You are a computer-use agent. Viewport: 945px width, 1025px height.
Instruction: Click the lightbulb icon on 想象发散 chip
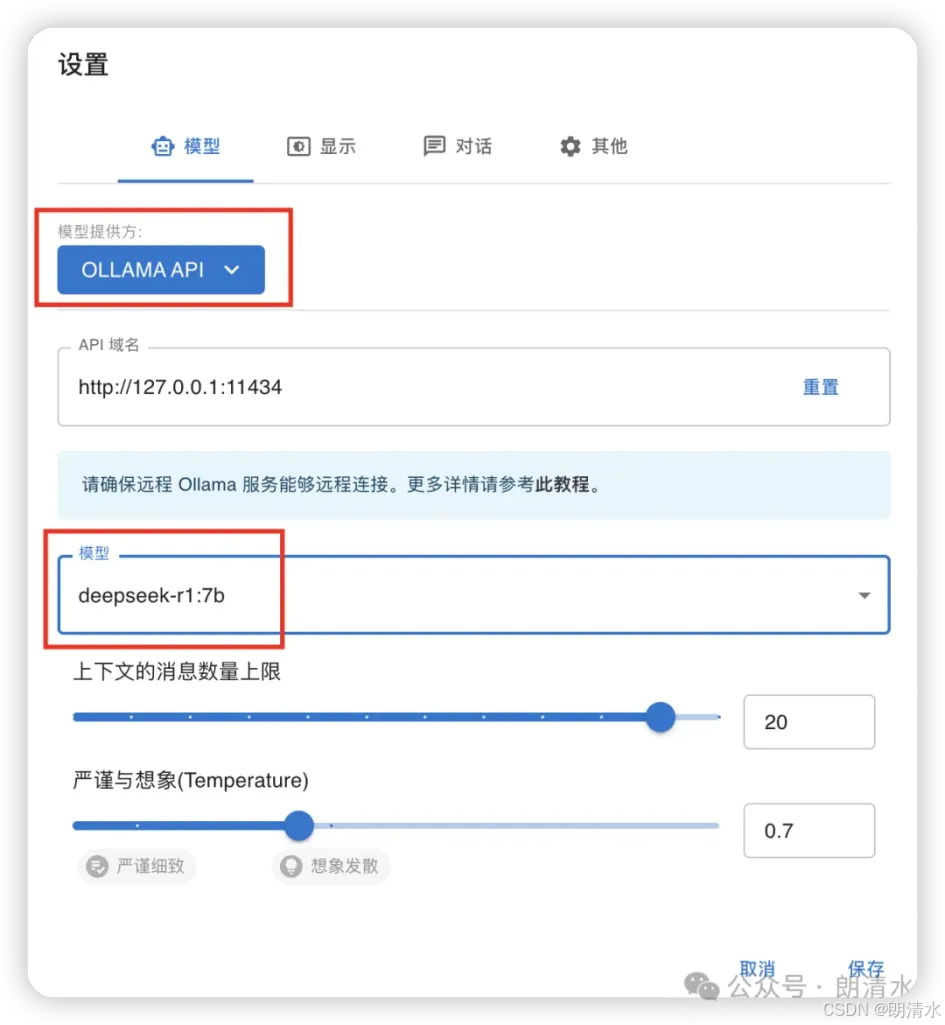click(x=291, y=867)
